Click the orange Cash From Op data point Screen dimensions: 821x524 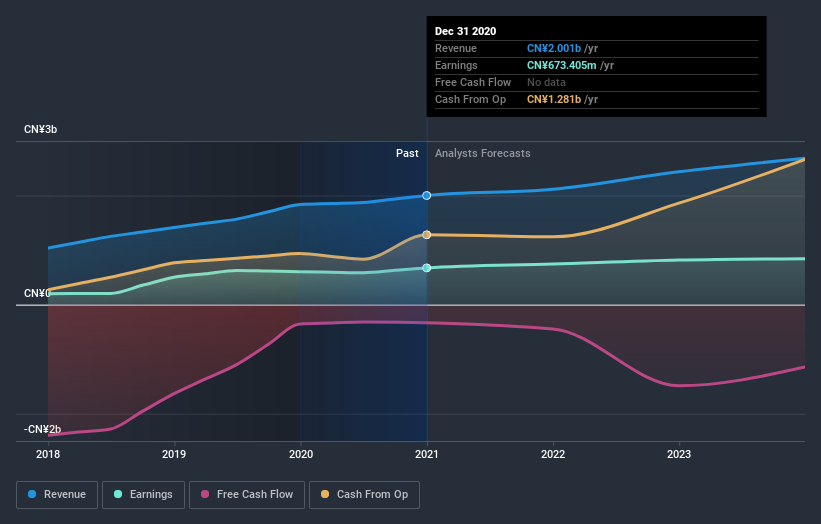[x=427, y=235]
